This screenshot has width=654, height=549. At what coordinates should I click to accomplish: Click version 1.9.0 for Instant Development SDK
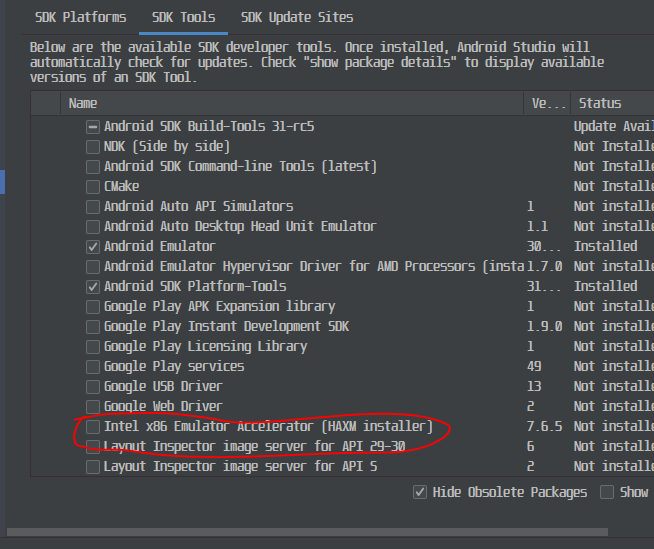coord(544,327)
